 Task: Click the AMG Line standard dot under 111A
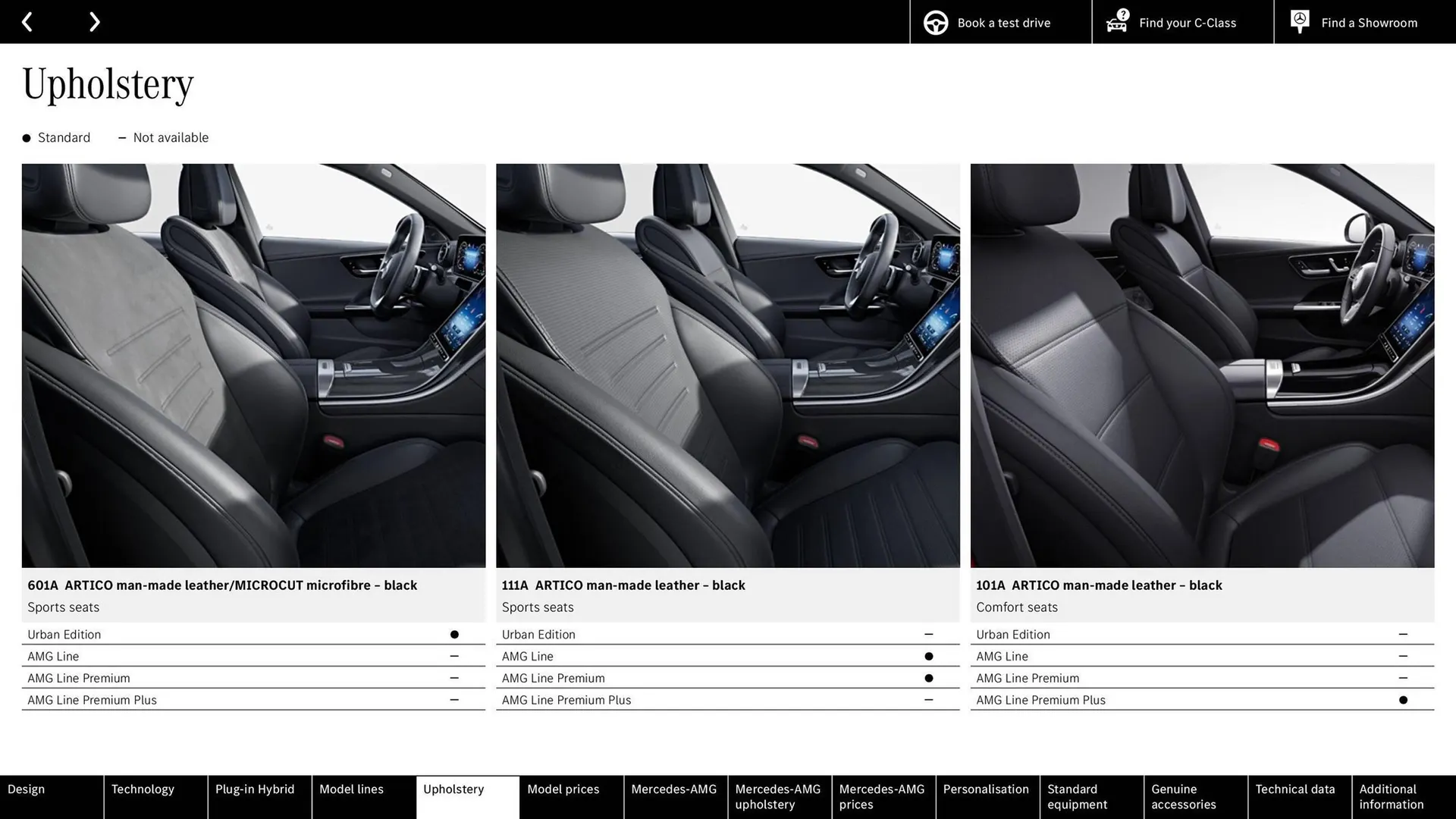(x=929, y=656)
